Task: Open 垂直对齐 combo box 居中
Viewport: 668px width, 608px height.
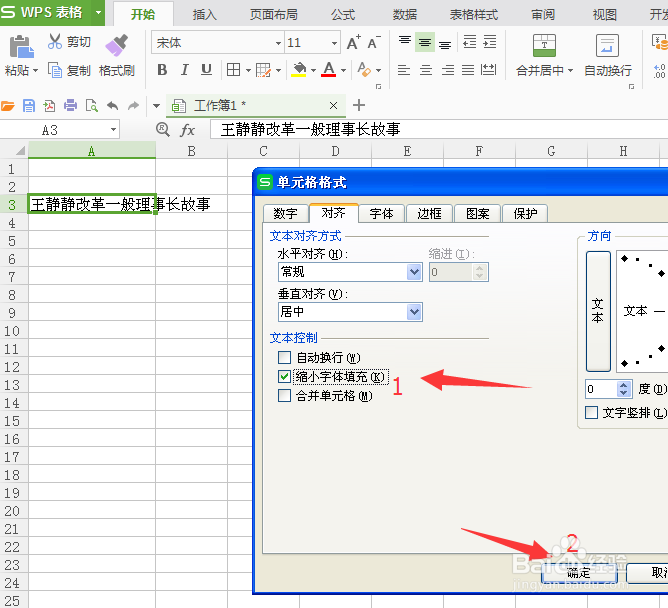Action: (350, 312)
